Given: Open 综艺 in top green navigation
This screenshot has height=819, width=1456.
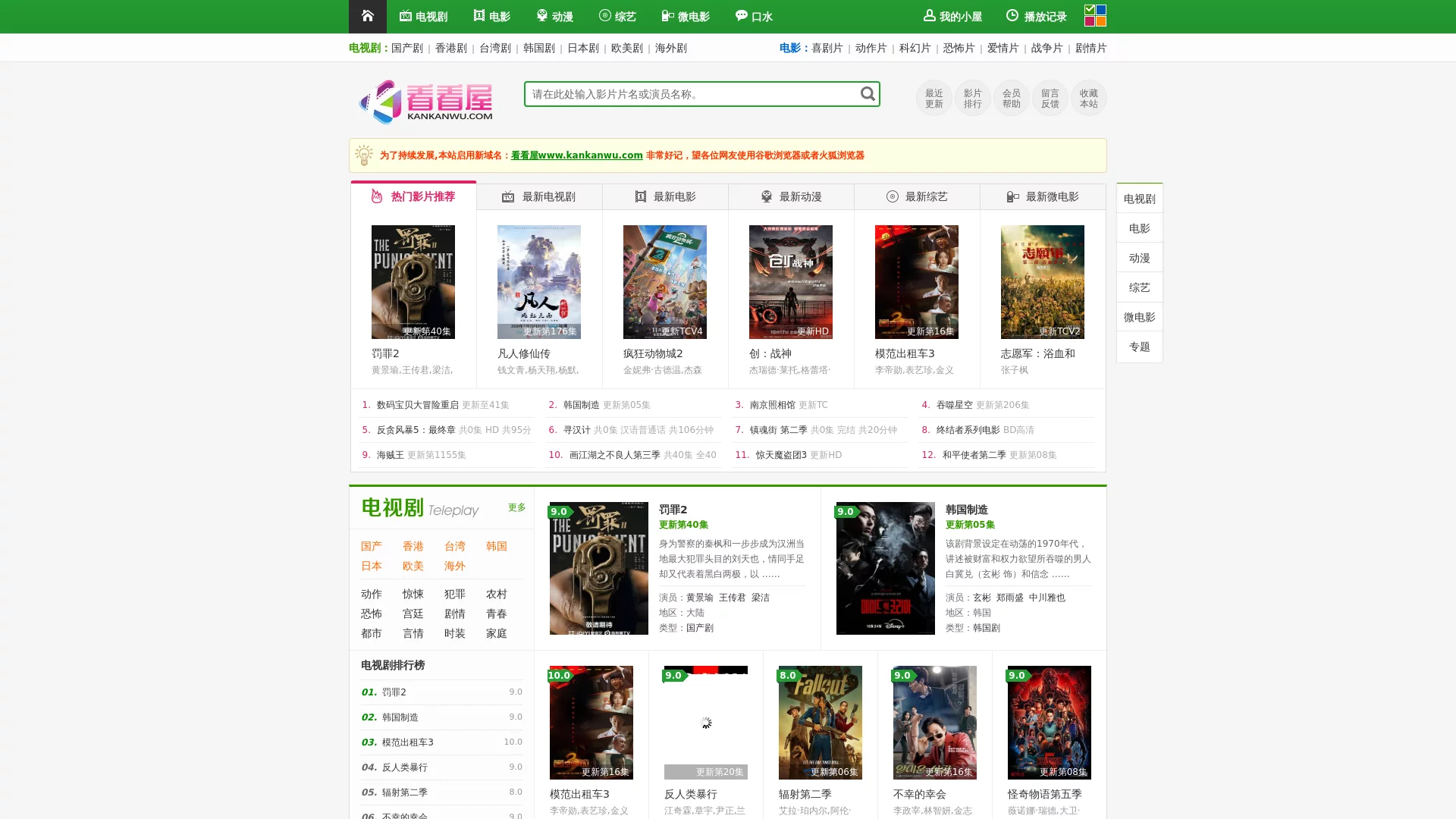Looking at the screenshot, I should (617, 17).
